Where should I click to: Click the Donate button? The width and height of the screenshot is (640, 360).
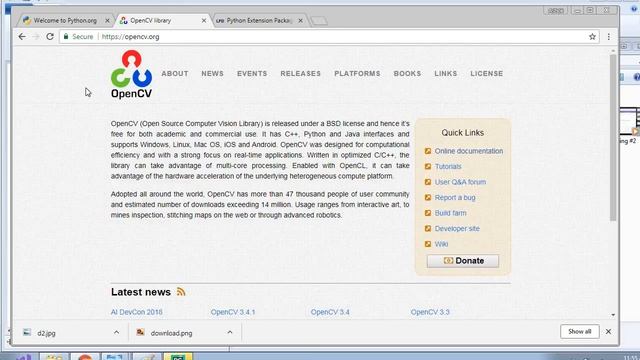[x=462, y=261]
